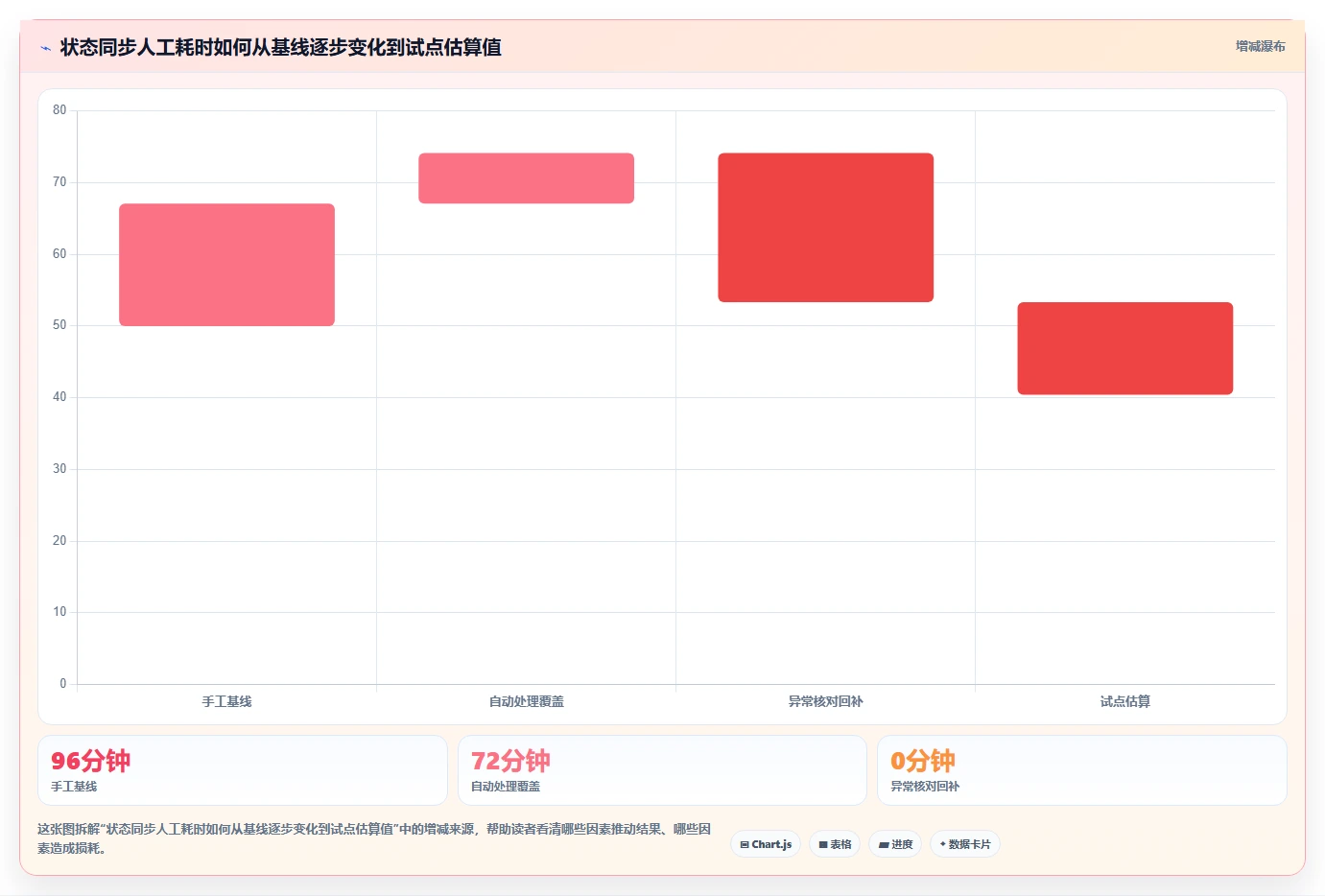Click the lightning icon beside the chart title

click(45, 48)
